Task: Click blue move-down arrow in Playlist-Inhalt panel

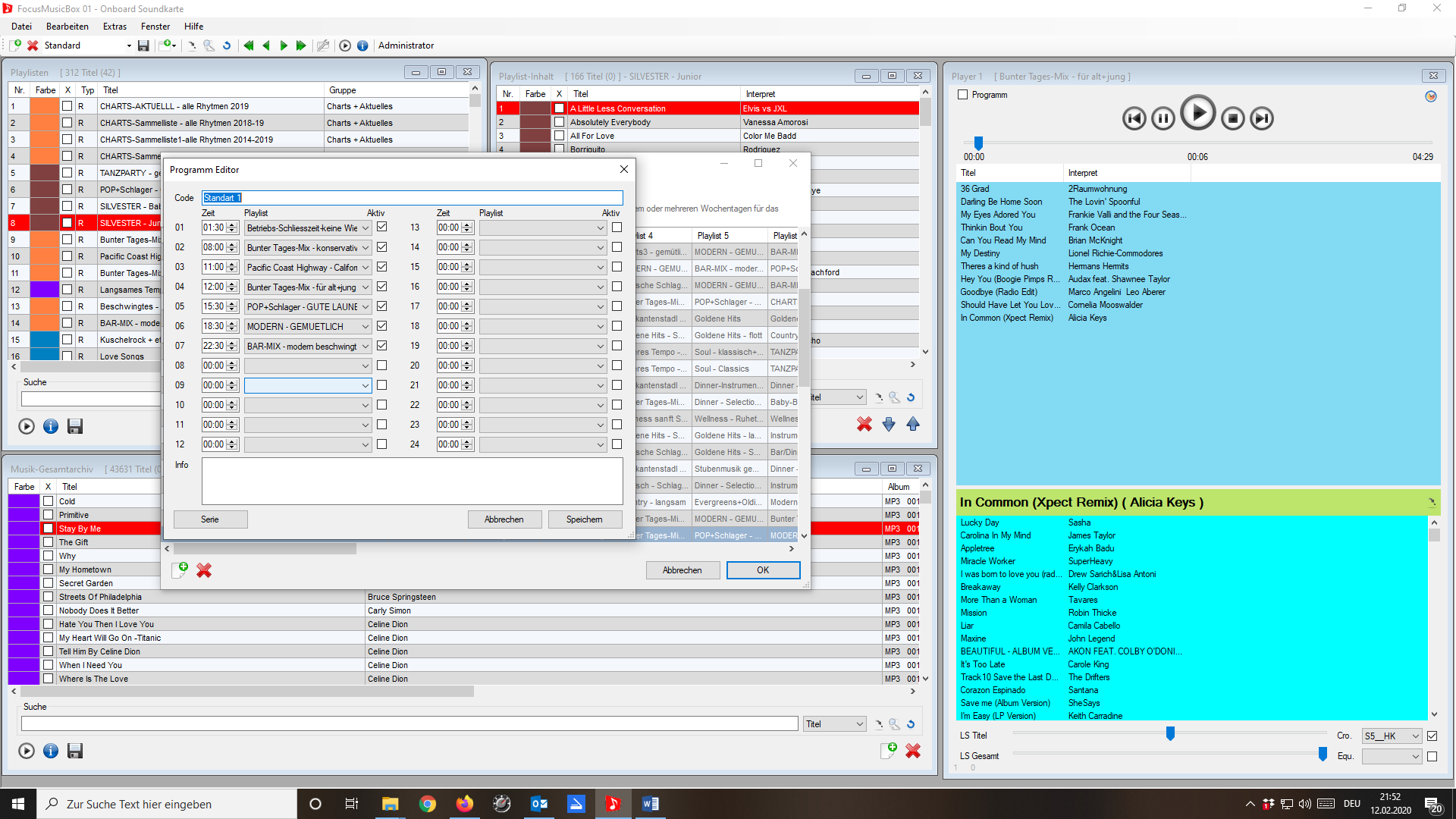Action: tap(889, 425)
